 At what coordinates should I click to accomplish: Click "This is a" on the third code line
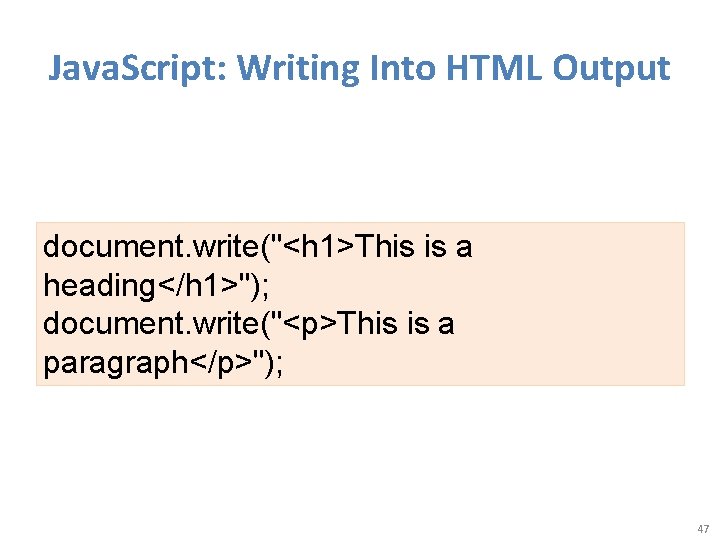[x=396, y=325]
